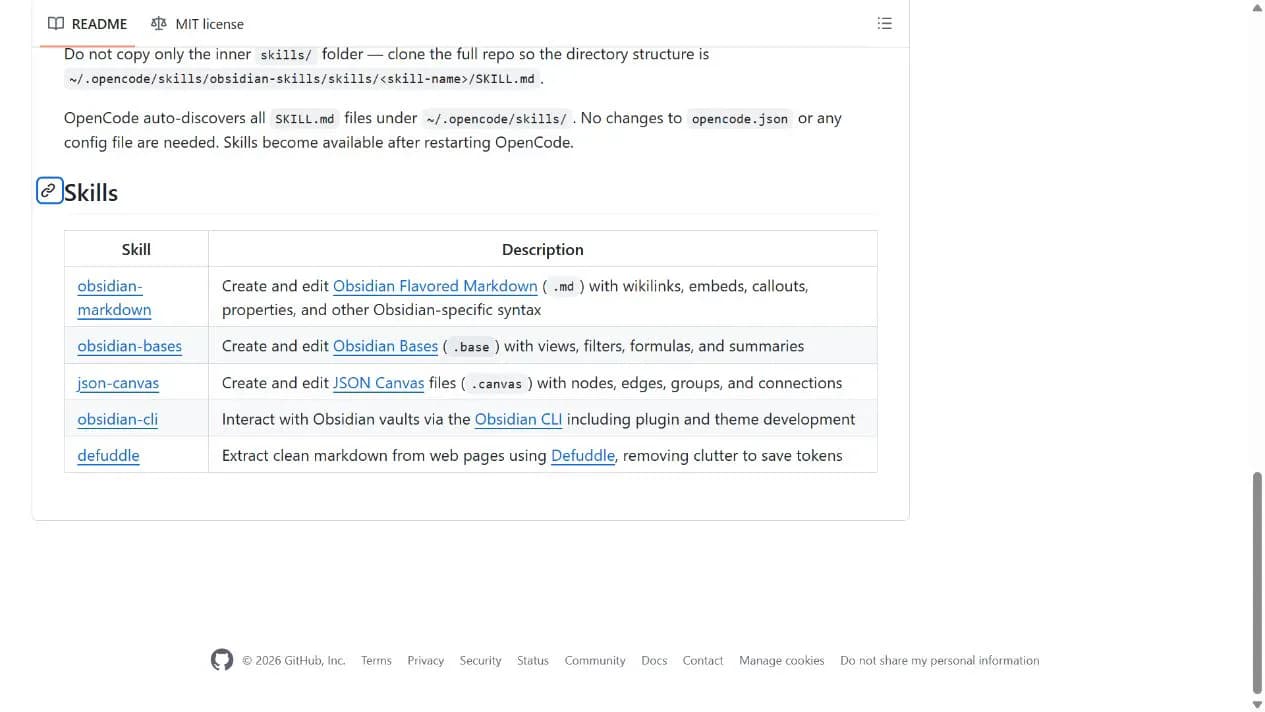Click the scrollbar down arrow
Image resolution: width=1265 pixels, height=712 pixels.
[1257, 704]
